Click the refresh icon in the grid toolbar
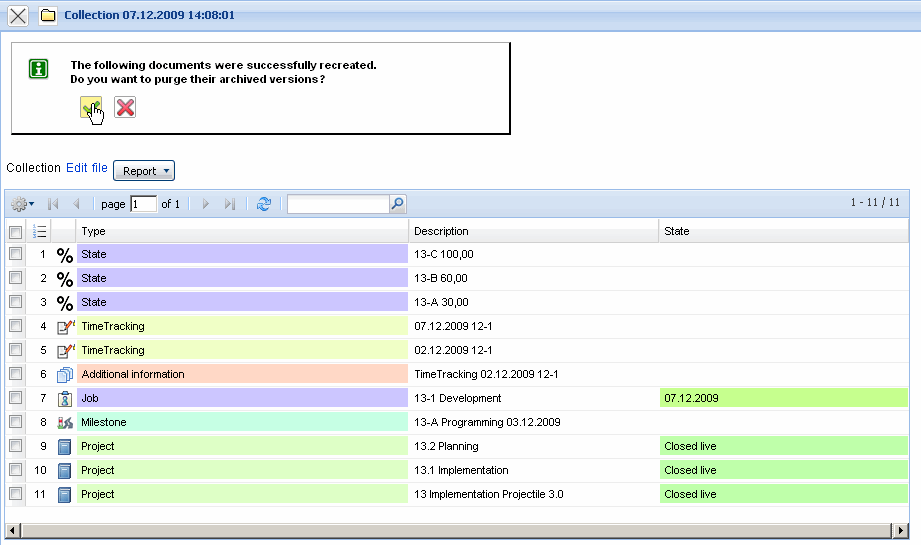The image size is (921, 545). click(264, 204)
